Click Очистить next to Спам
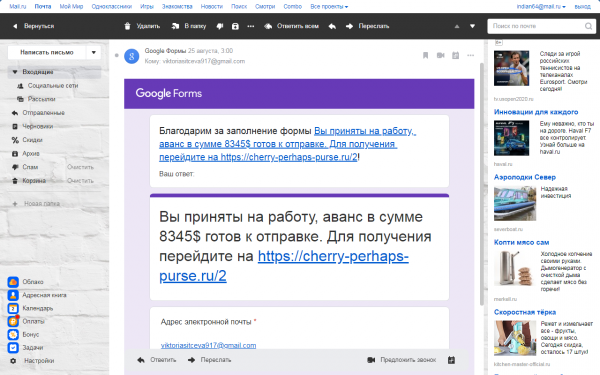The image size is (600, 375). pos(80,167)
